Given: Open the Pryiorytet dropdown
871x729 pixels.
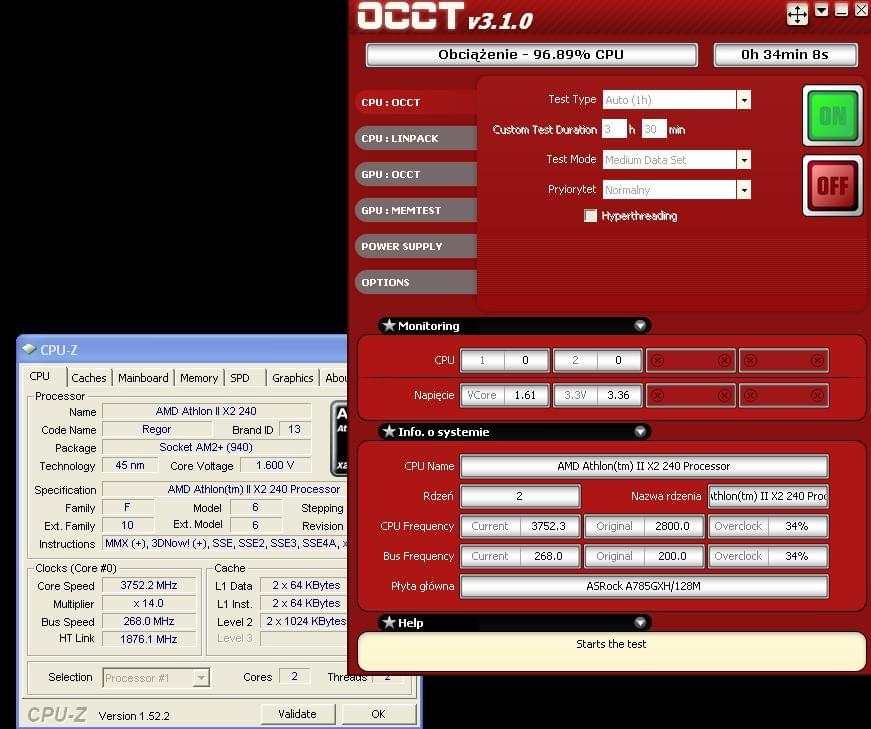Looking at the screenshot, I should tap(744, 190).
